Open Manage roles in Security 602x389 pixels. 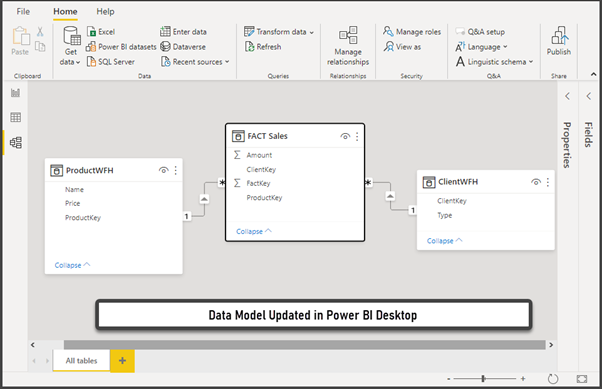pos(412,32)
